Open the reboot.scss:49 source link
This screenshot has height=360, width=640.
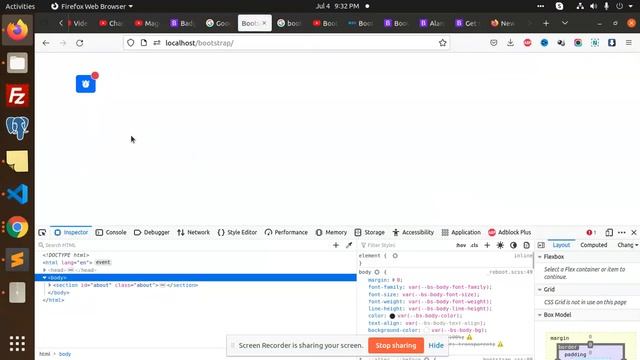point(511,272)
